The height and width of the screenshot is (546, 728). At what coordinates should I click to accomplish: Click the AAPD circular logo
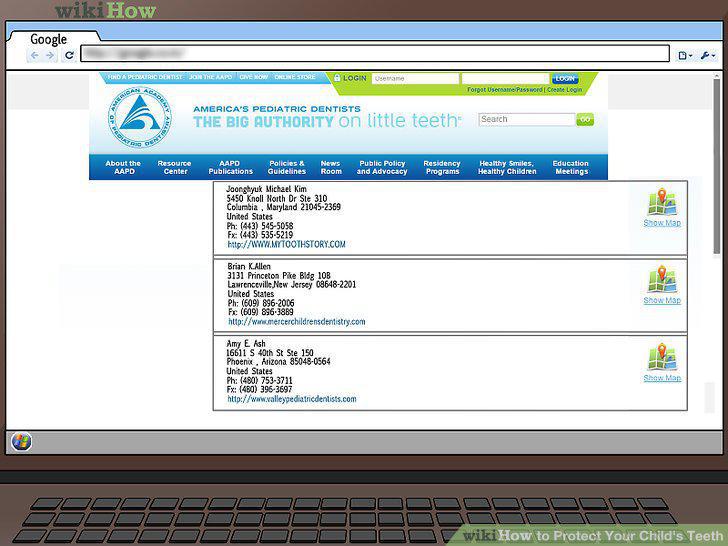click(x=140, y=117)
